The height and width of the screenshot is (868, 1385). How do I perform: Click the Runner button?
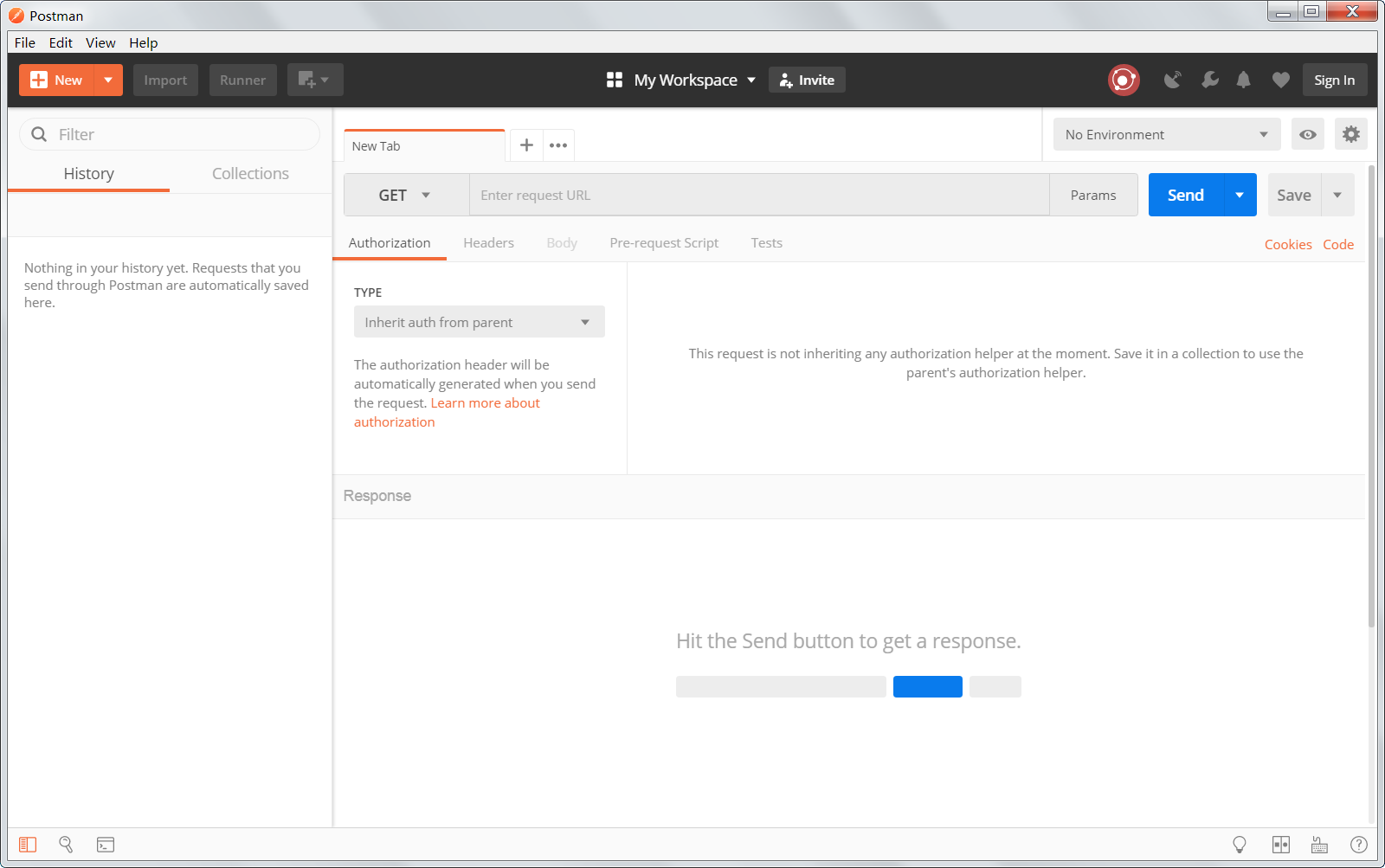pos(242,80)
